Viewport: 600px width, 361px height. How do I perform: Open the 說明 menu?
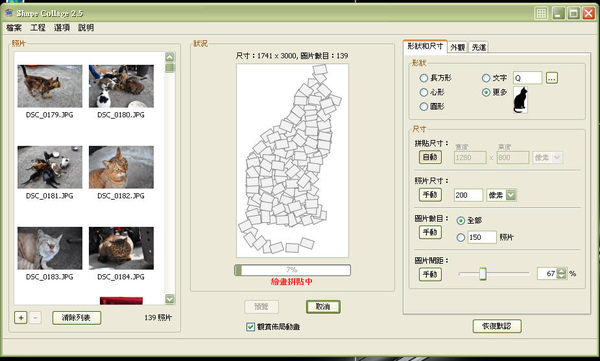[86, 28]
